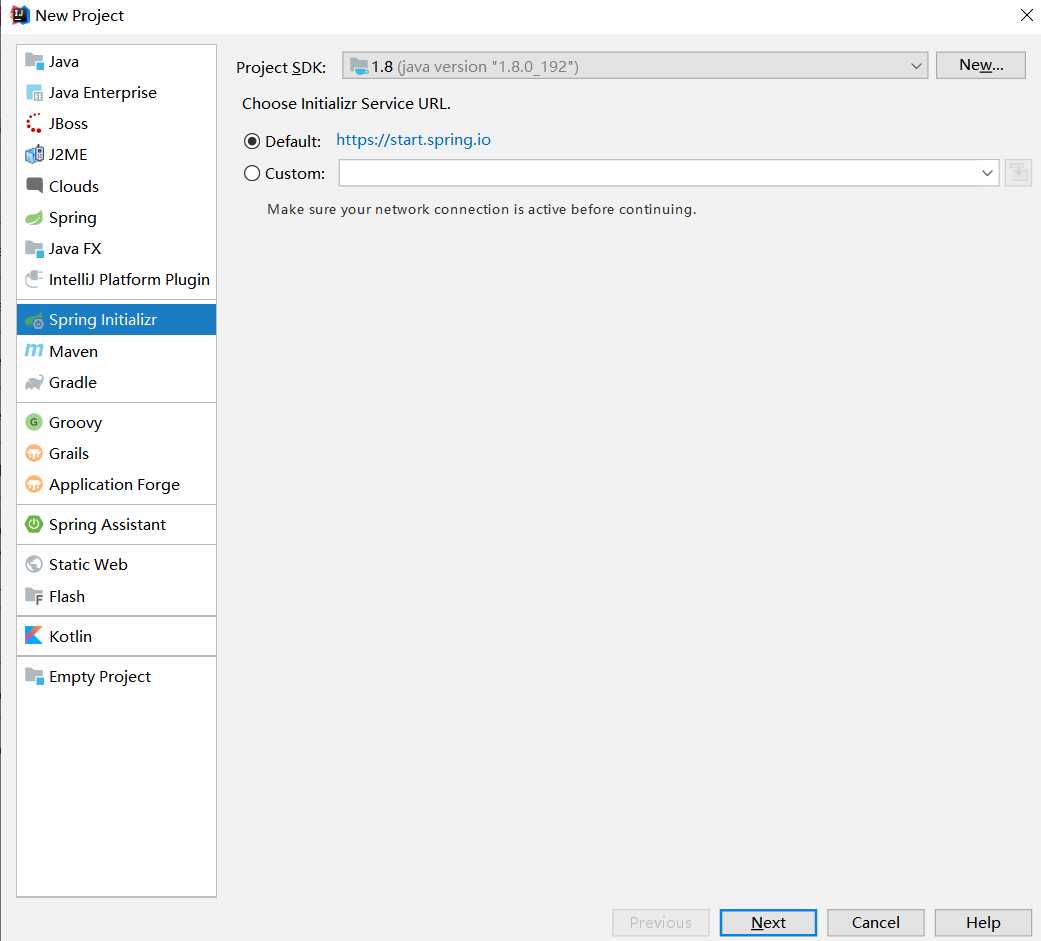
Task: Open the https://start.spring.io link
Action: click(x=413, y=140)
